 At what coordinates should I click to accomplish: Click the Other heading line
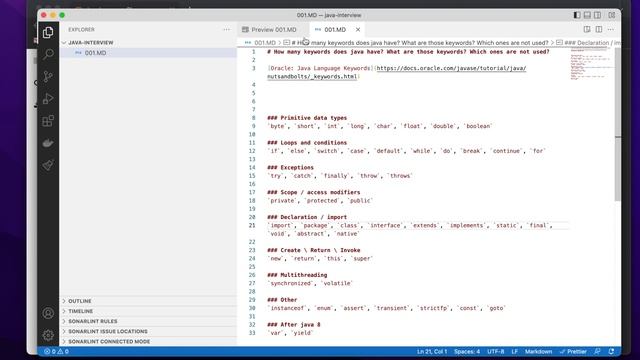[282, 300]
